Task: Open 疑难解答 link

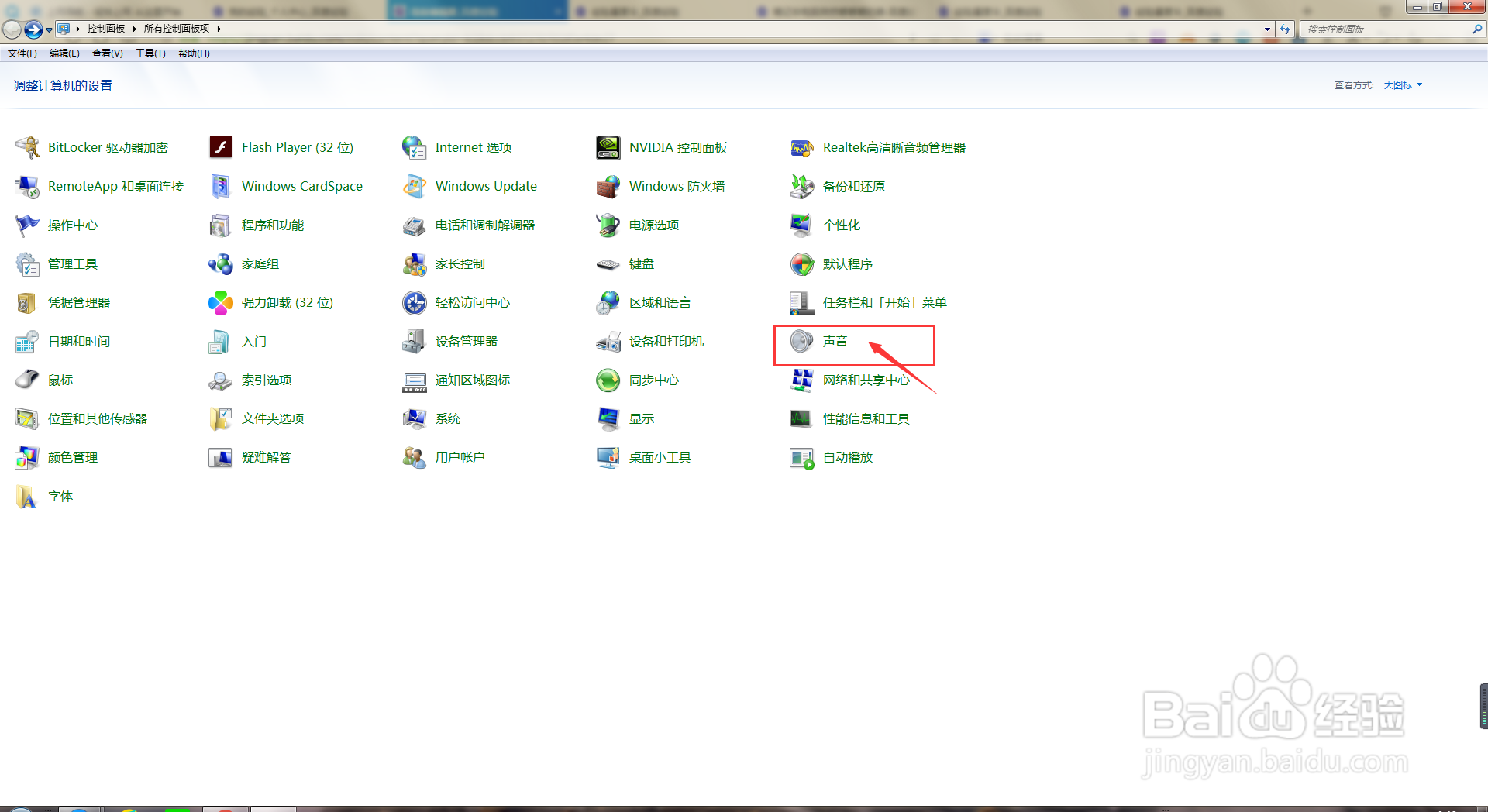Action: (x=267, y=457)
